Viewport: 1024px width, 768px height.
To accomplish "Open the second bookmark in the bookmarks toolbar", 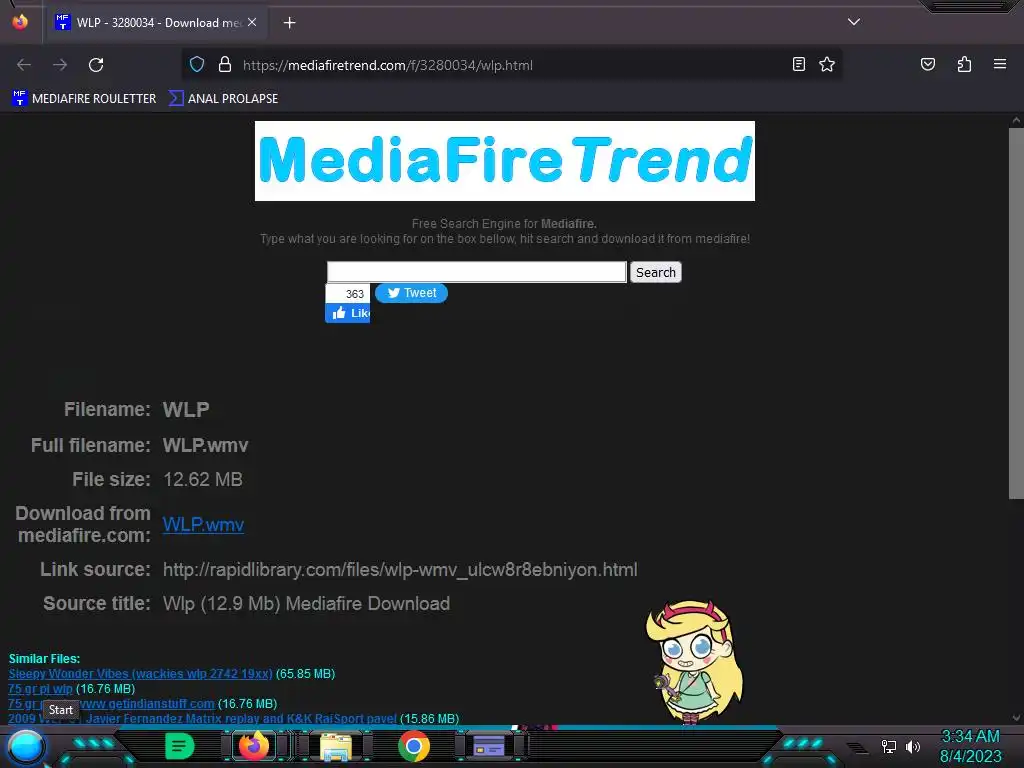I will click(223, 99).
